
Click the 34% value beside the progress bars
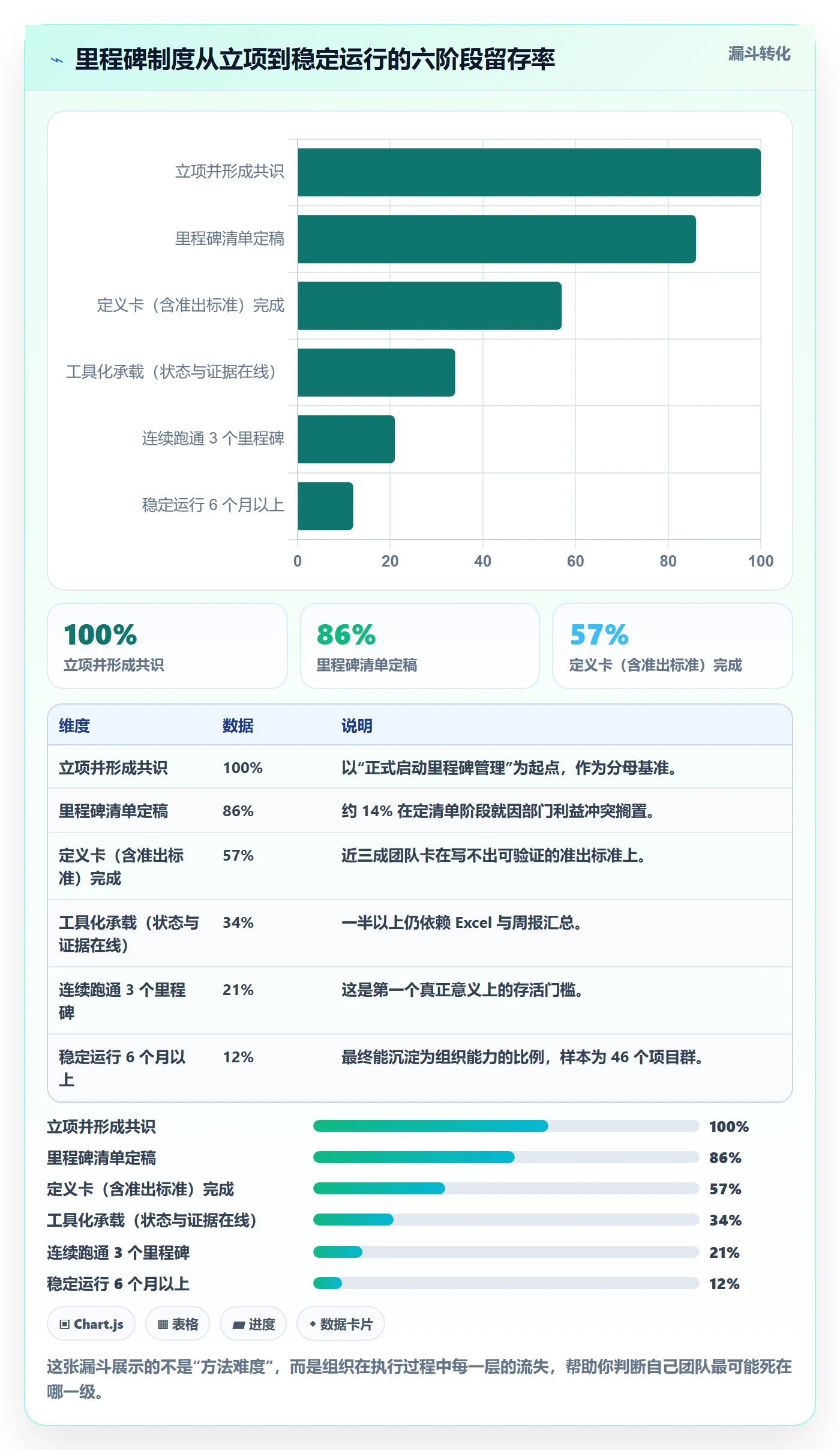pos(725,1220)
